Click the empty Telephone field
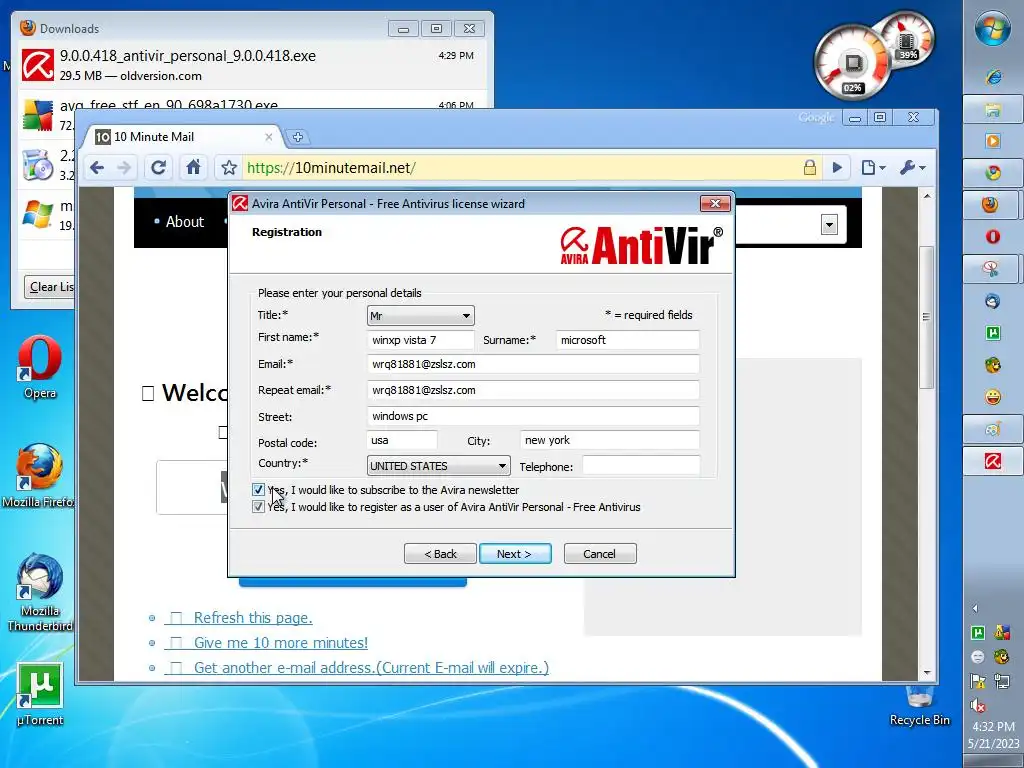The height and width of the screenshot is (768, 1024). click(641, 466)
